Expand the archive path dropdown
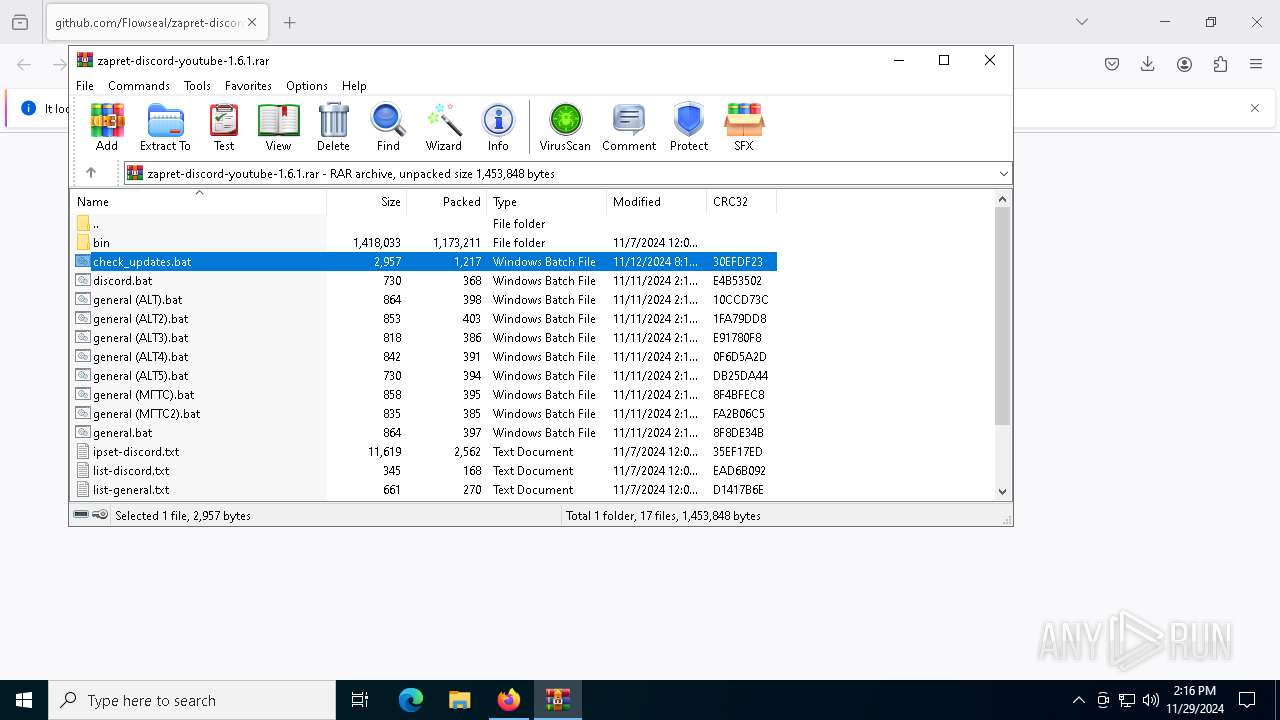Screen dimensions: 1280x720 (1004, 174)
